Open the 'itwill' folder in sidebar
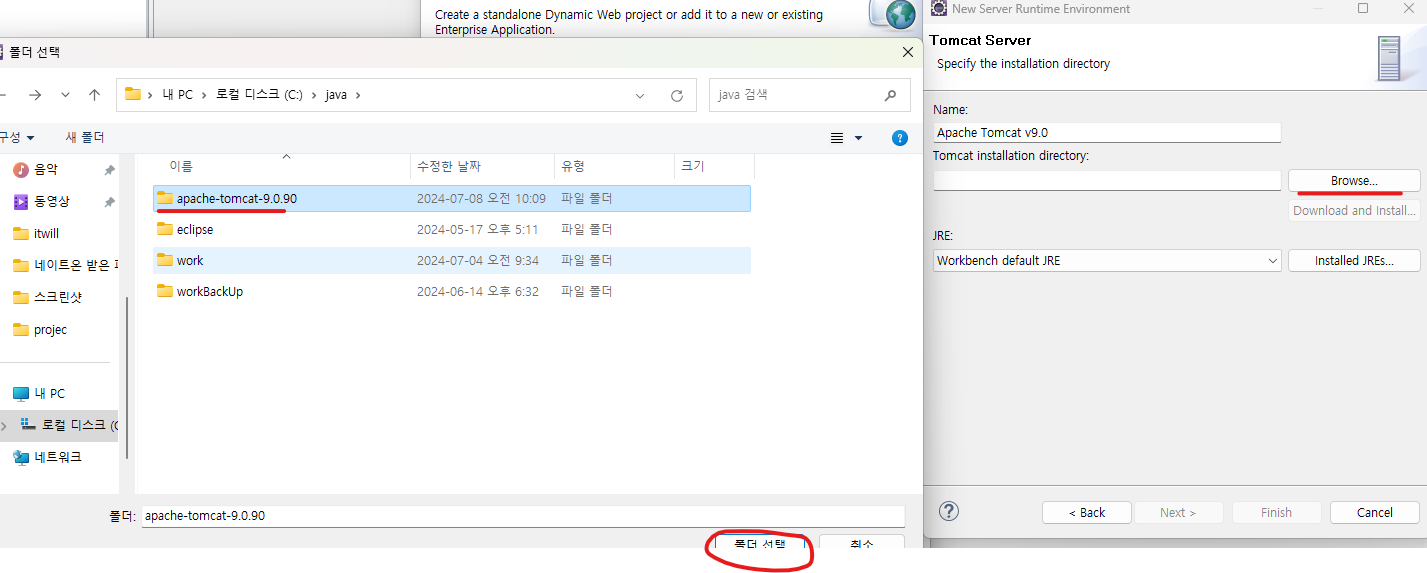Viewport: 1427px width, 573px height. [x=47, y=233]
